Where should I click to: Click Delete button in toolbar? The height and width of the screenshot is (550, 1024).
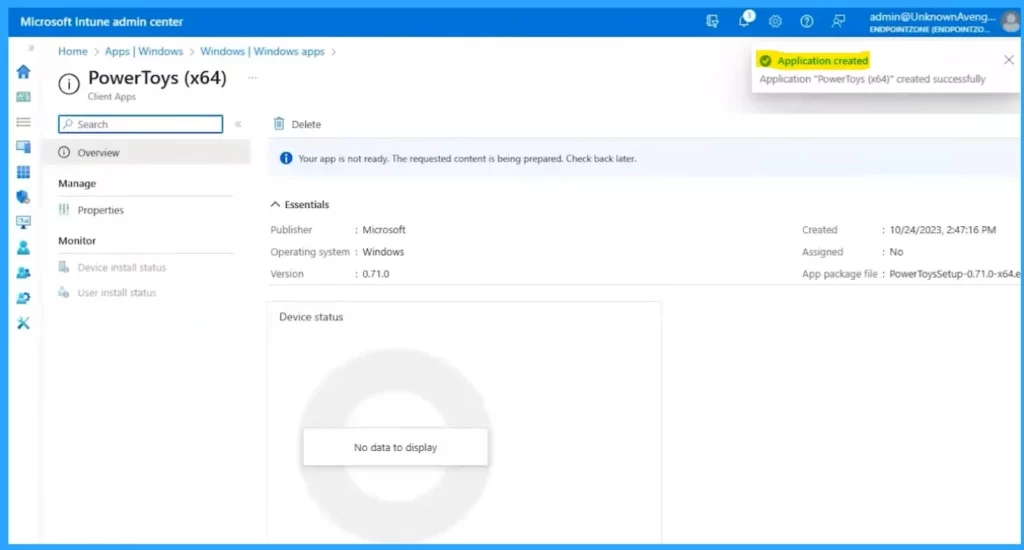pyautogui.click(x=297, y=123)
